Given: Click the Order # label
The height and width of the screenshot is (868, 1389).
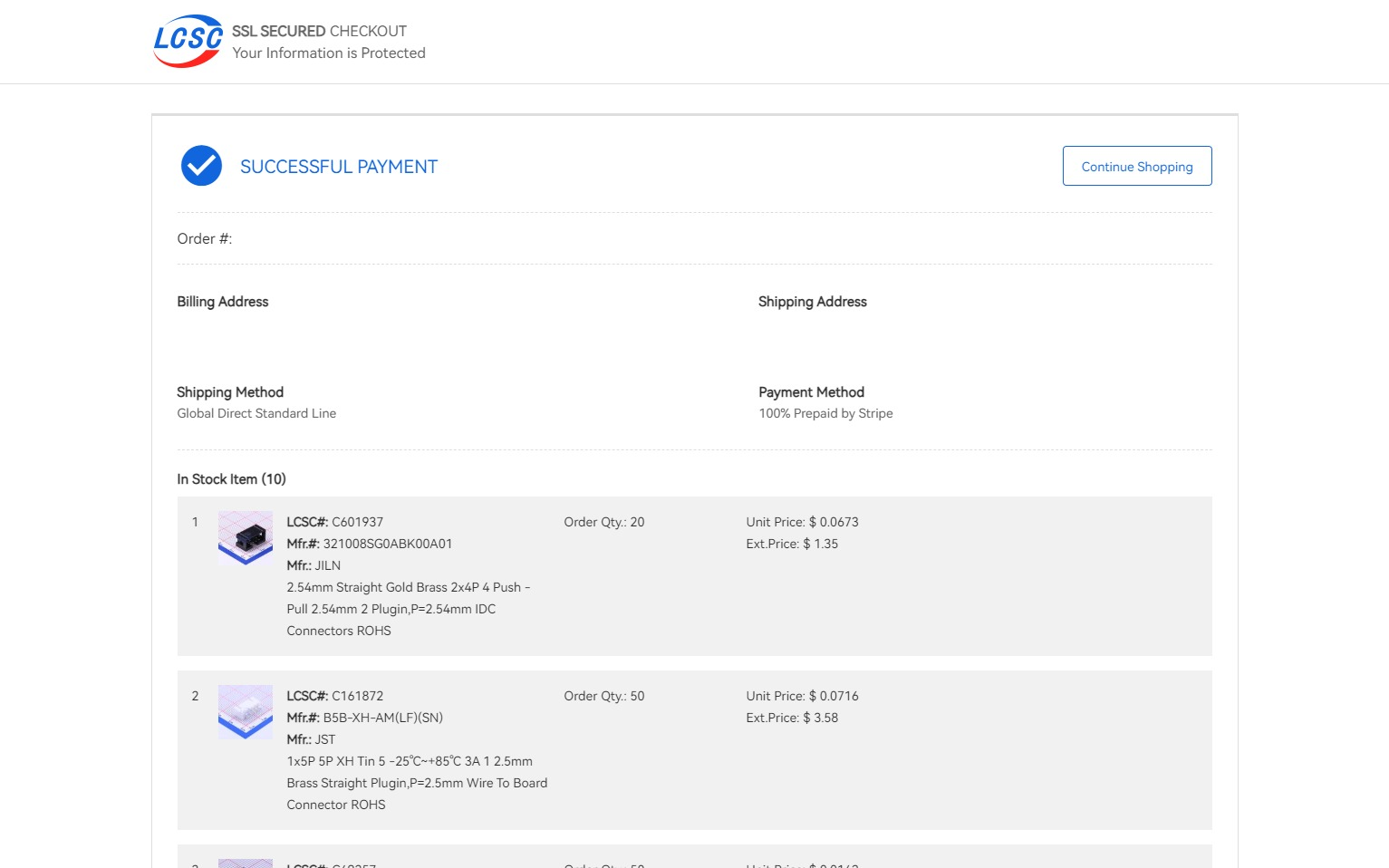Looking at the screenshot, I should pos(205,238).
